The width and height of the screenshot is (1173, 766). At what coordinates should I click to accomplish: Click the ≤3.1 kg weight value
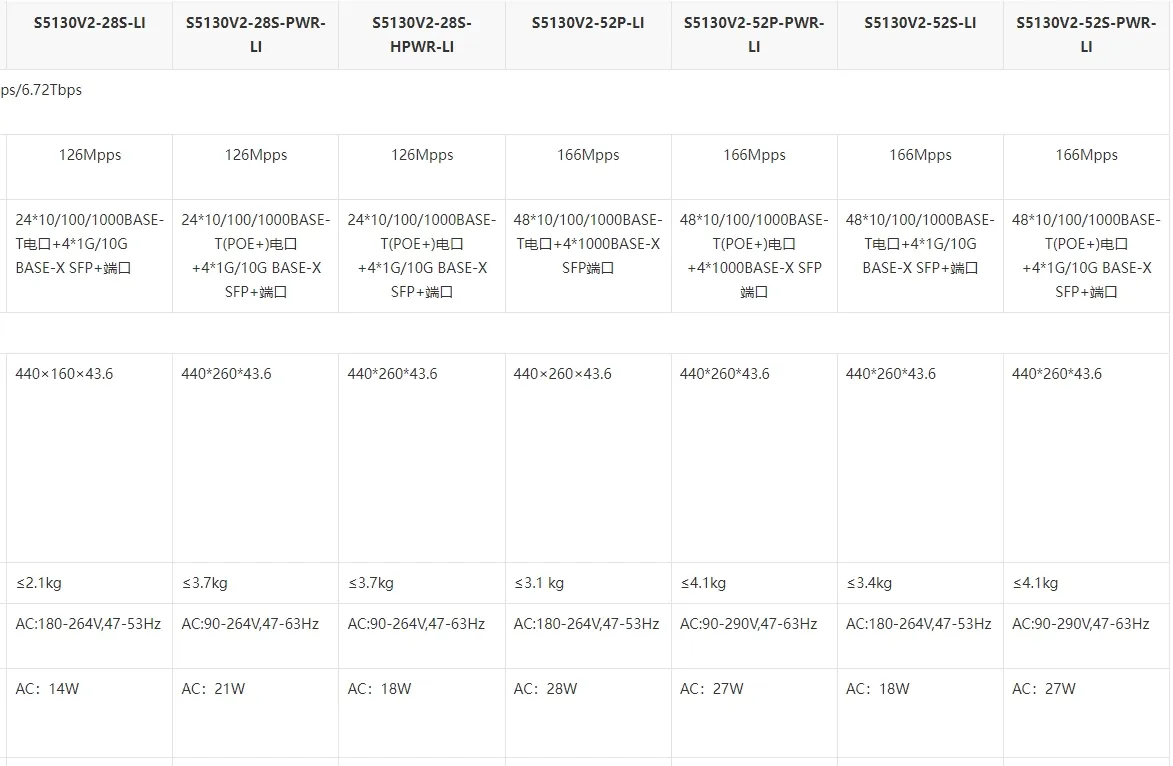click(539, 583)
